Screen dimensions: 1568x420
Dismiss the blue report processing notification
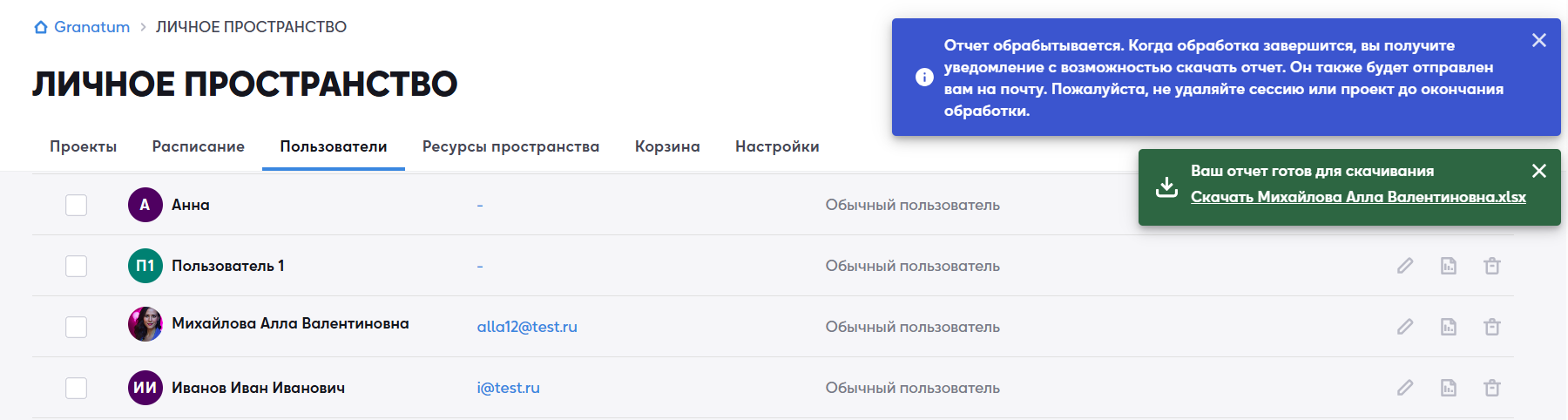tap(1539, 40)
